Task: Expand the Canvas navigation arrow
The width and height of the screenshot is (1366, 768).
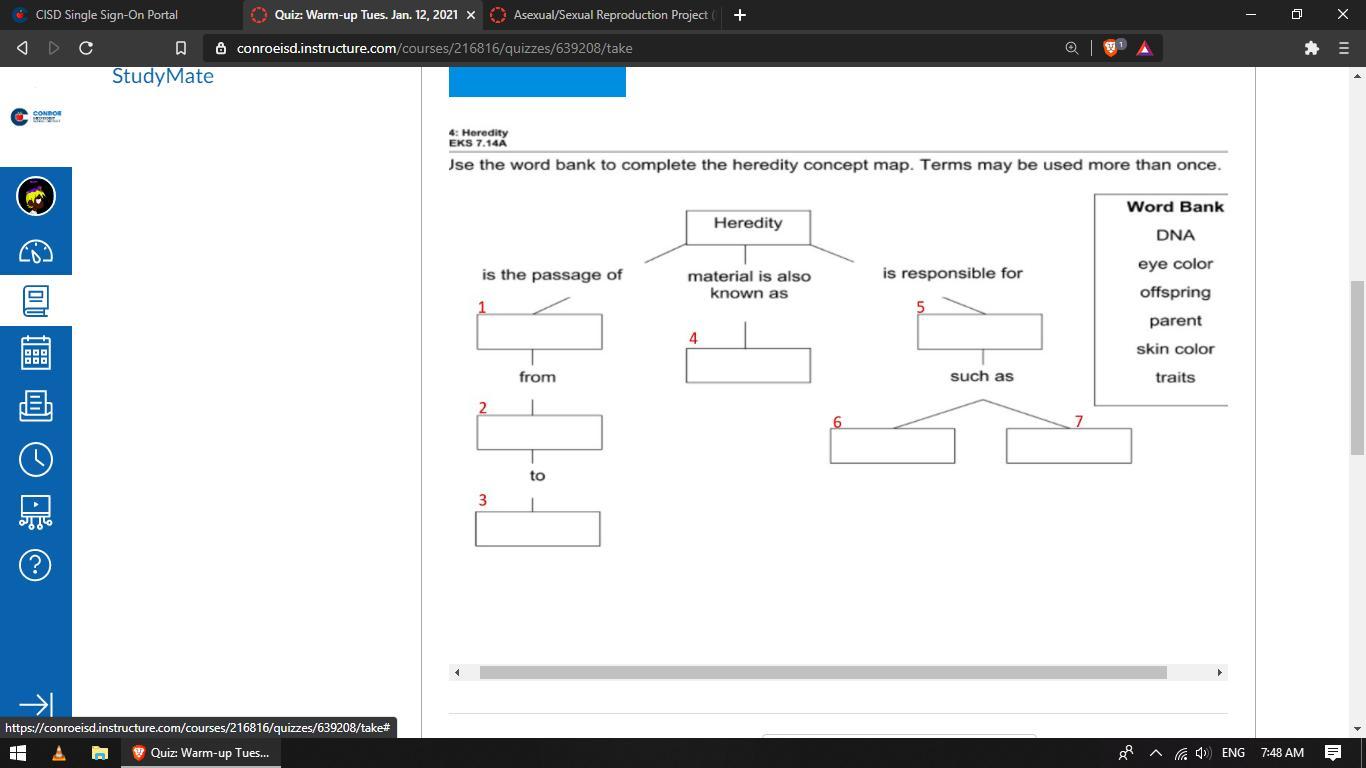Action: (x=36, y=705)
